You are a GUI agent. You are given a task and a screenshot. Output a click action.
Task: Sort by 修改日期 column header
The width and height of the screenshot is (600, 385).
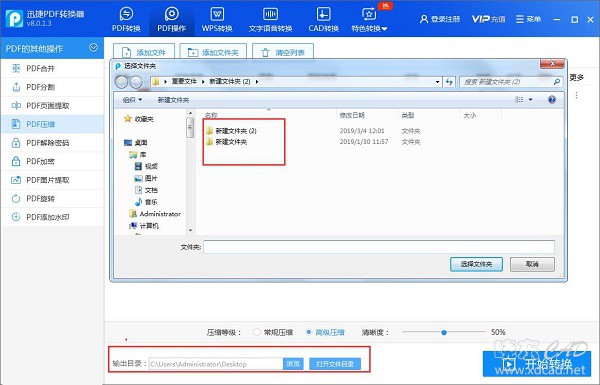pos(352,115)
